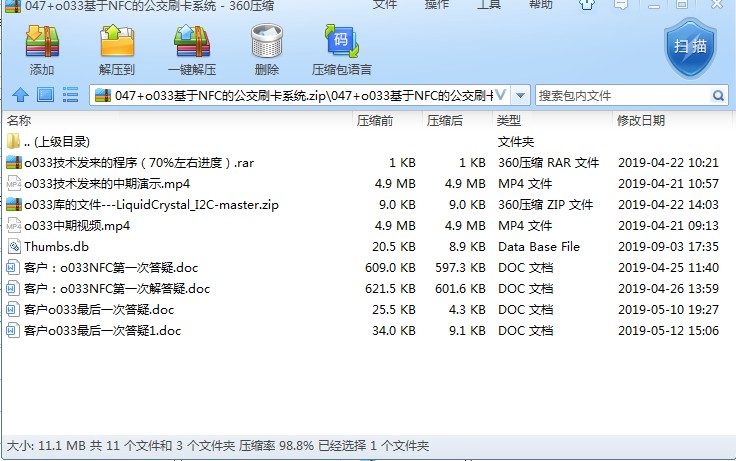Image resolution: width=736 pixels, height=461 pixels.
Task: Select 客户:o033NFC第一次答疑.doc file name
Action: pyautogui.click(x=111, y=268)
